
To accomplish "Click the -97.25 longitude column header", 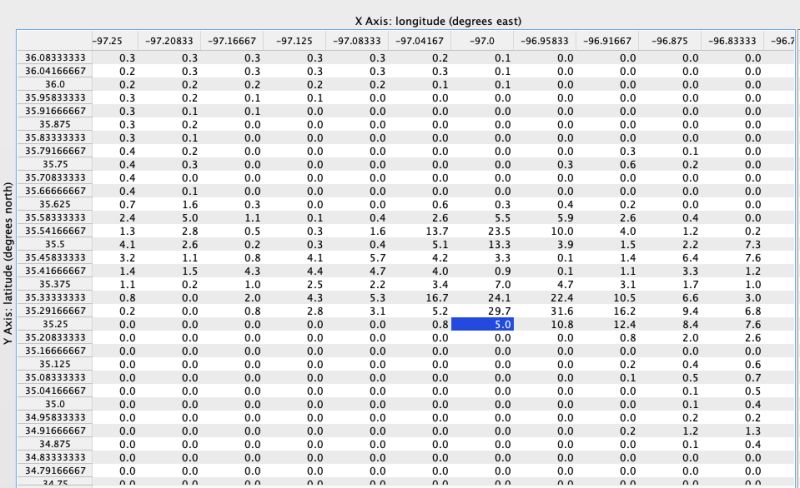I will point(115,41).
